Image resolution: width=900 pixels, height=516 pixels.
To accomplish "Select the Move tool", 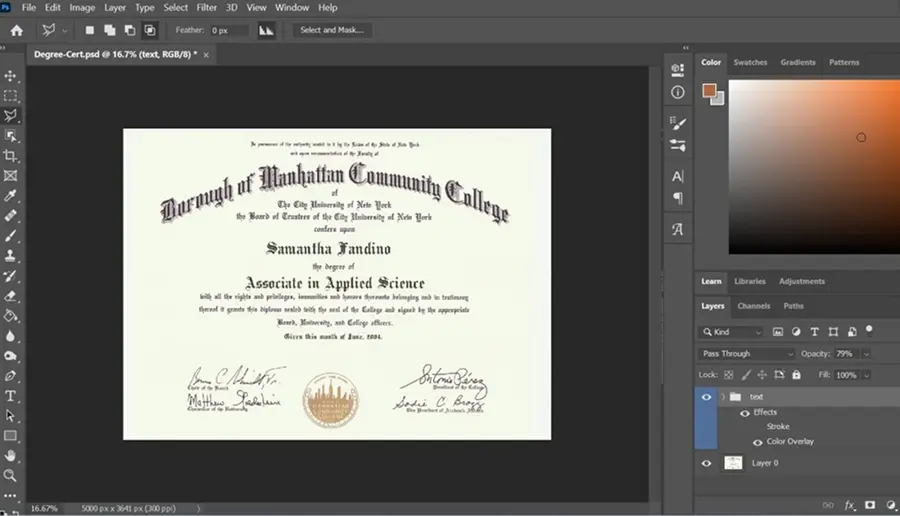I will tap(10, 76).
